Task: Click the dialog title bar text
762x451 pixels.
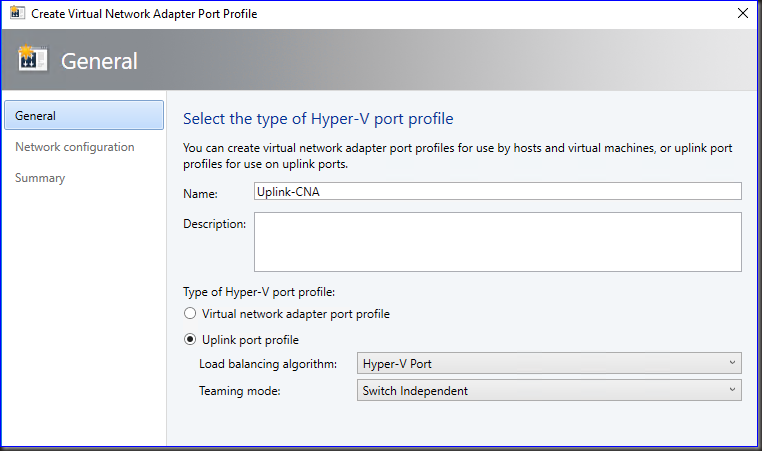Action: pos(143,14)
